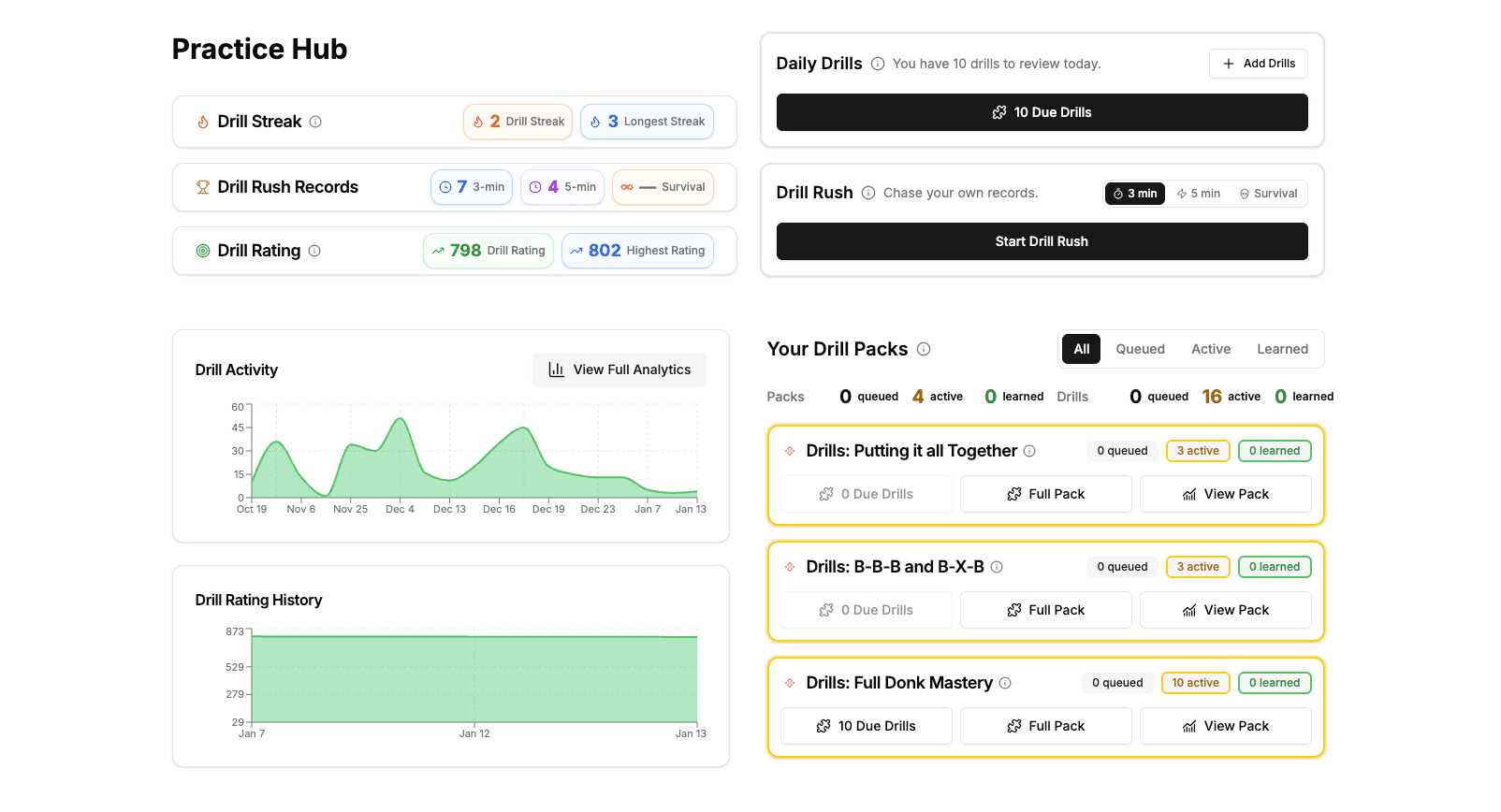This screenshot has height=812, width=1501.
Task: Click flame icon beside Drill Streak title
Action: [x=203, y=122]
